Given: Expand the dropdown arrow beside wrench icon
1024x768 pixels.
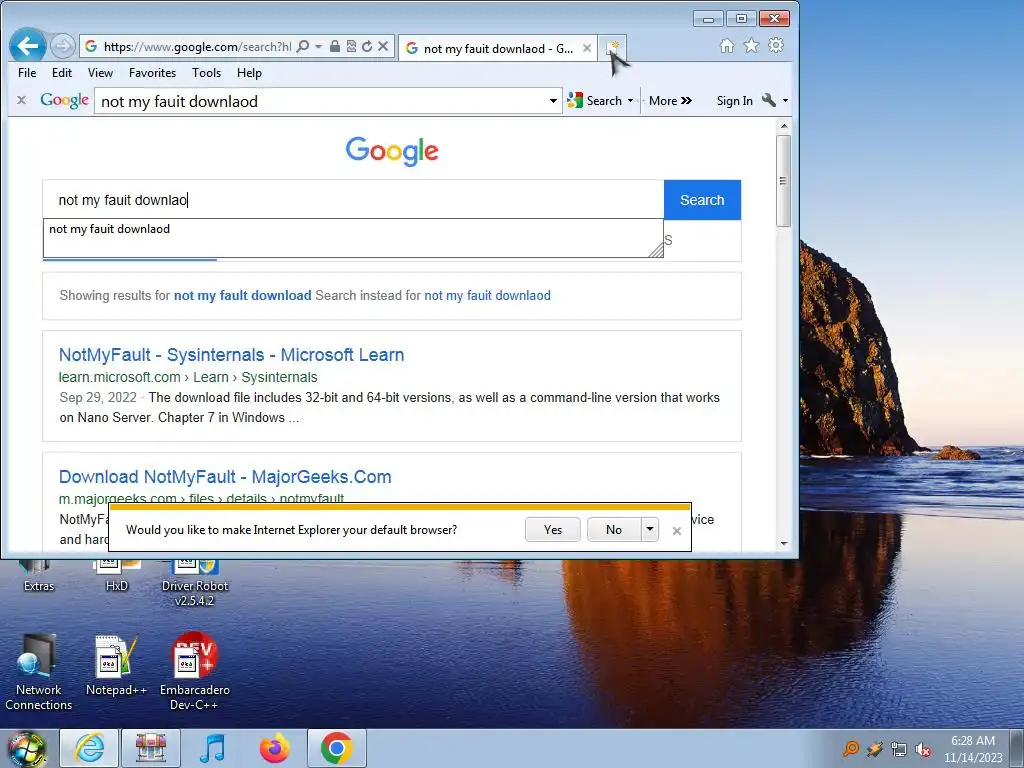Looking at the screenshot, I should (x=785, y=101).
